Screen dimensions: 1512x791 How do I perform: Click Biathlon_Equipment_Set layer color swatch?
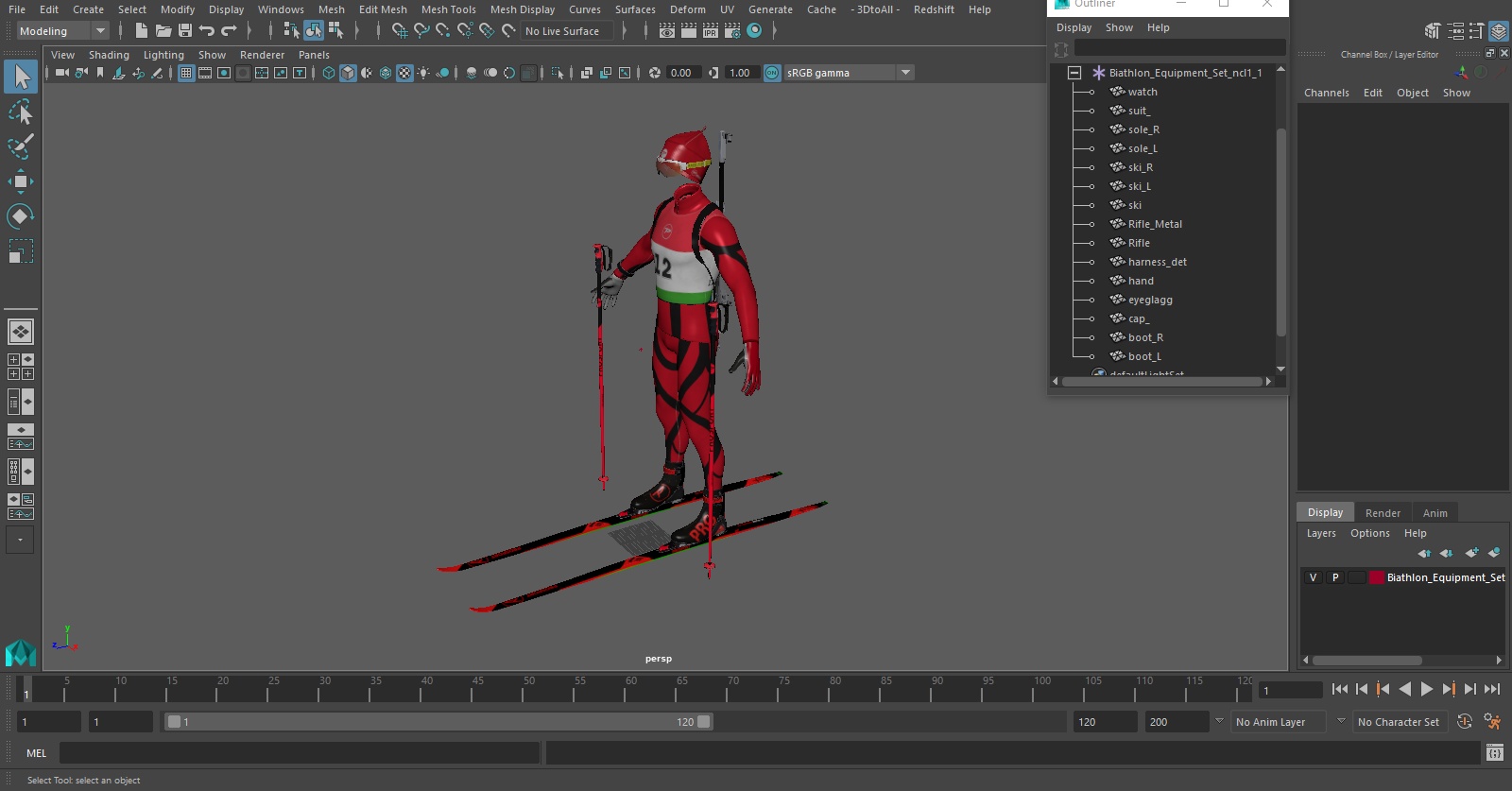tap(1377, 577)
